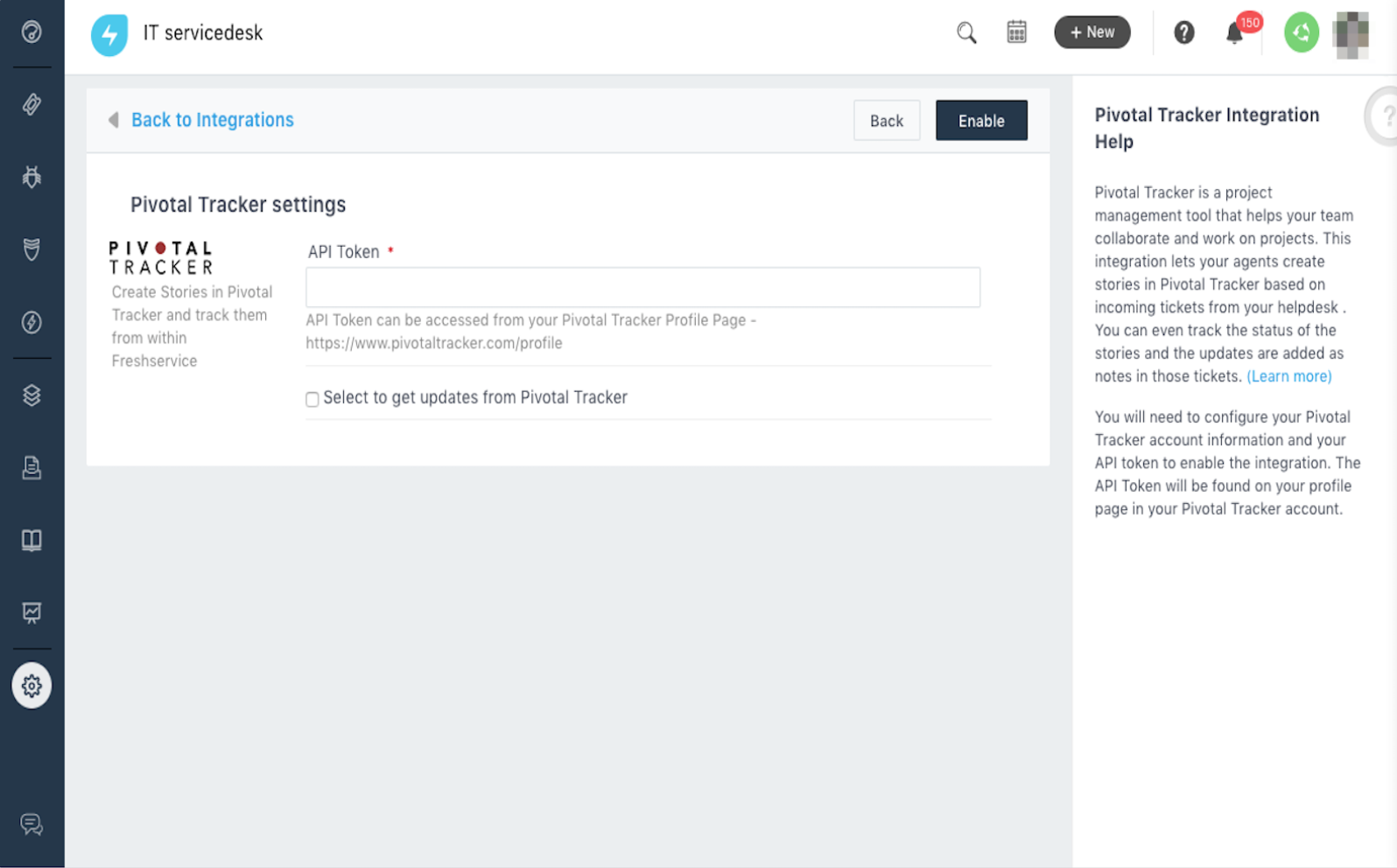This screenshot has width=1397, height=868.
Task: Click the Pivotal Tracker settings heading
Action: coord(238,205)
